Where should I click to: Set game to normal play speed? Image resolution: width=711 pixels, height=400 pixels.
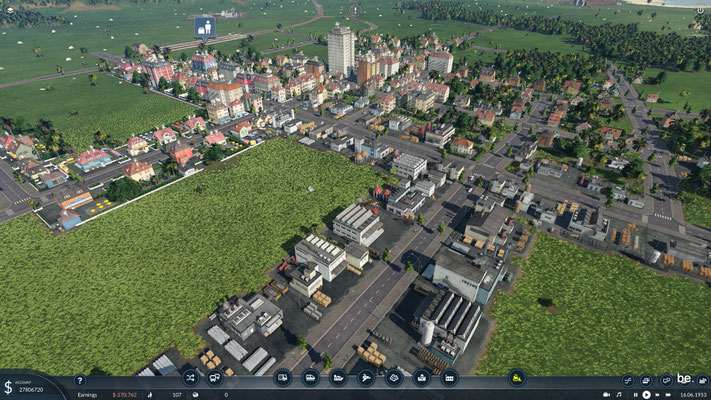[646, 395]
